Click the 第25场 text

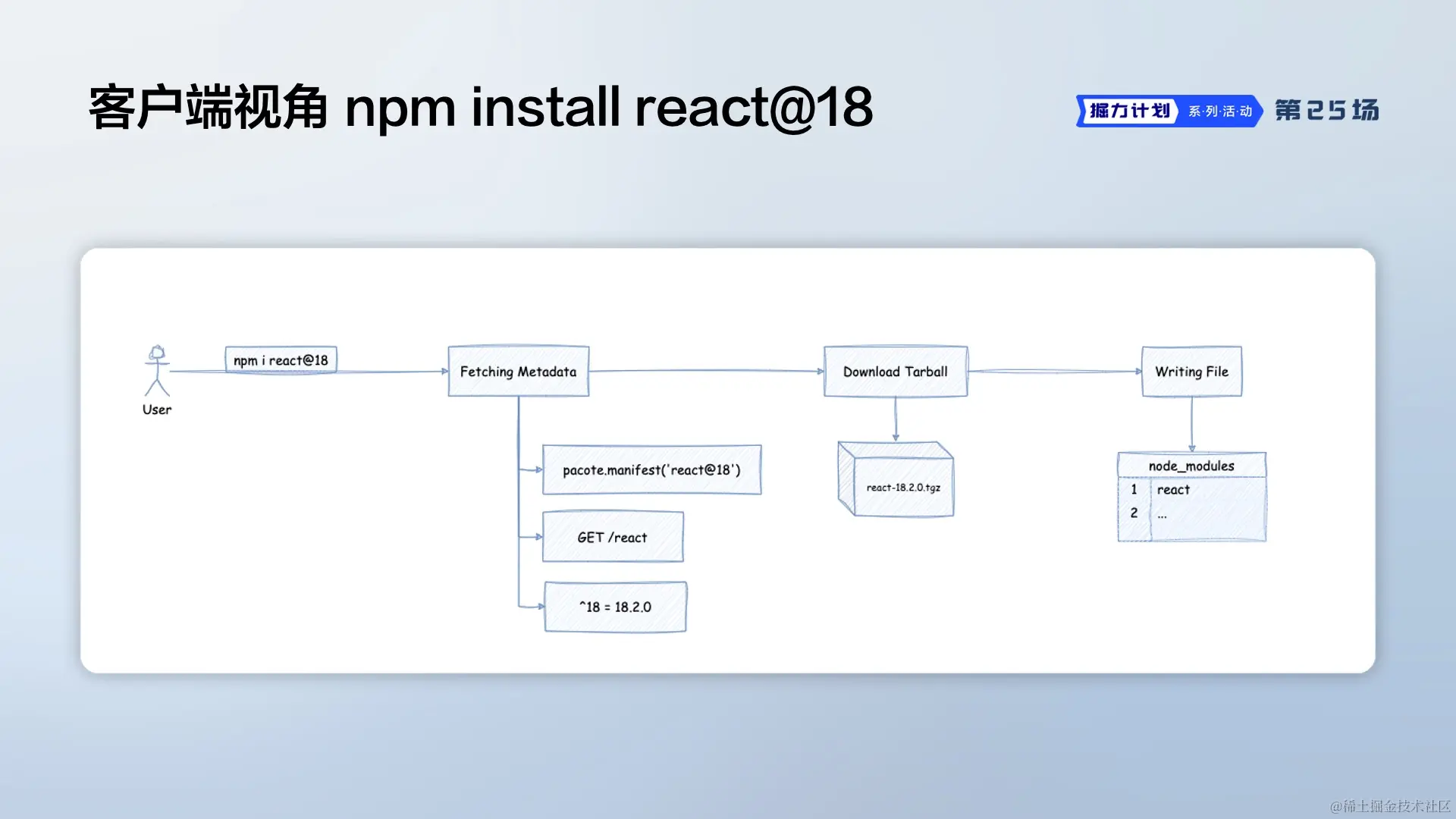1327,110
